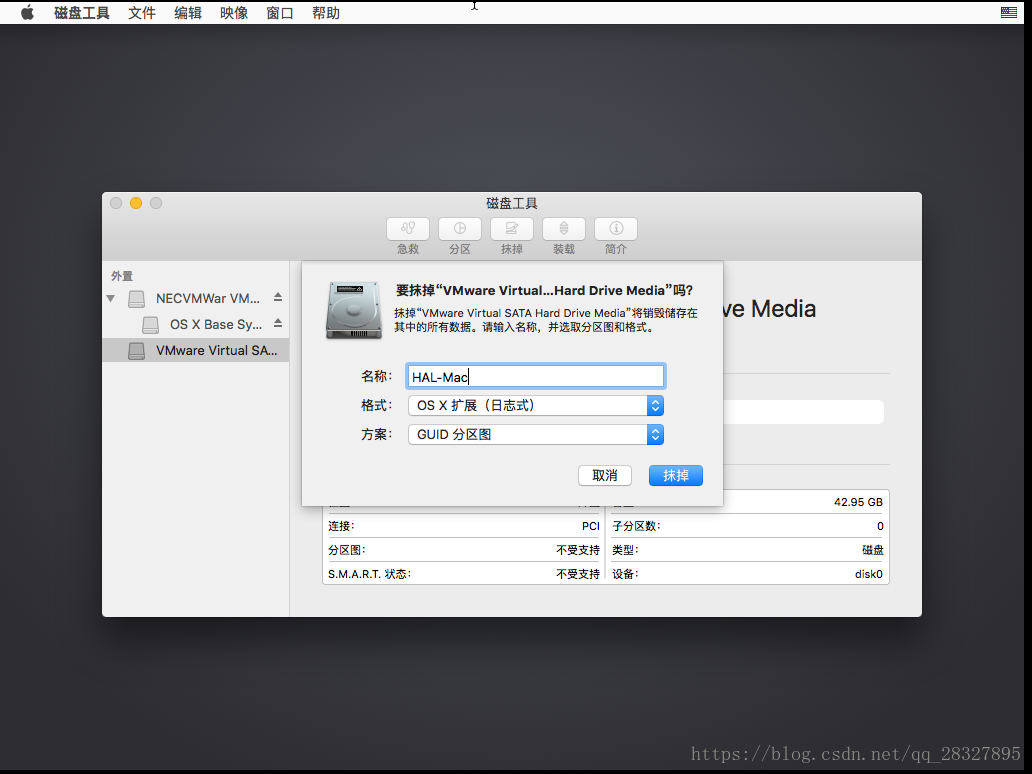The image size is (1032, 774).
Task: Eject the NECVMWar VM... disk
Action: [x=278, y=297]
